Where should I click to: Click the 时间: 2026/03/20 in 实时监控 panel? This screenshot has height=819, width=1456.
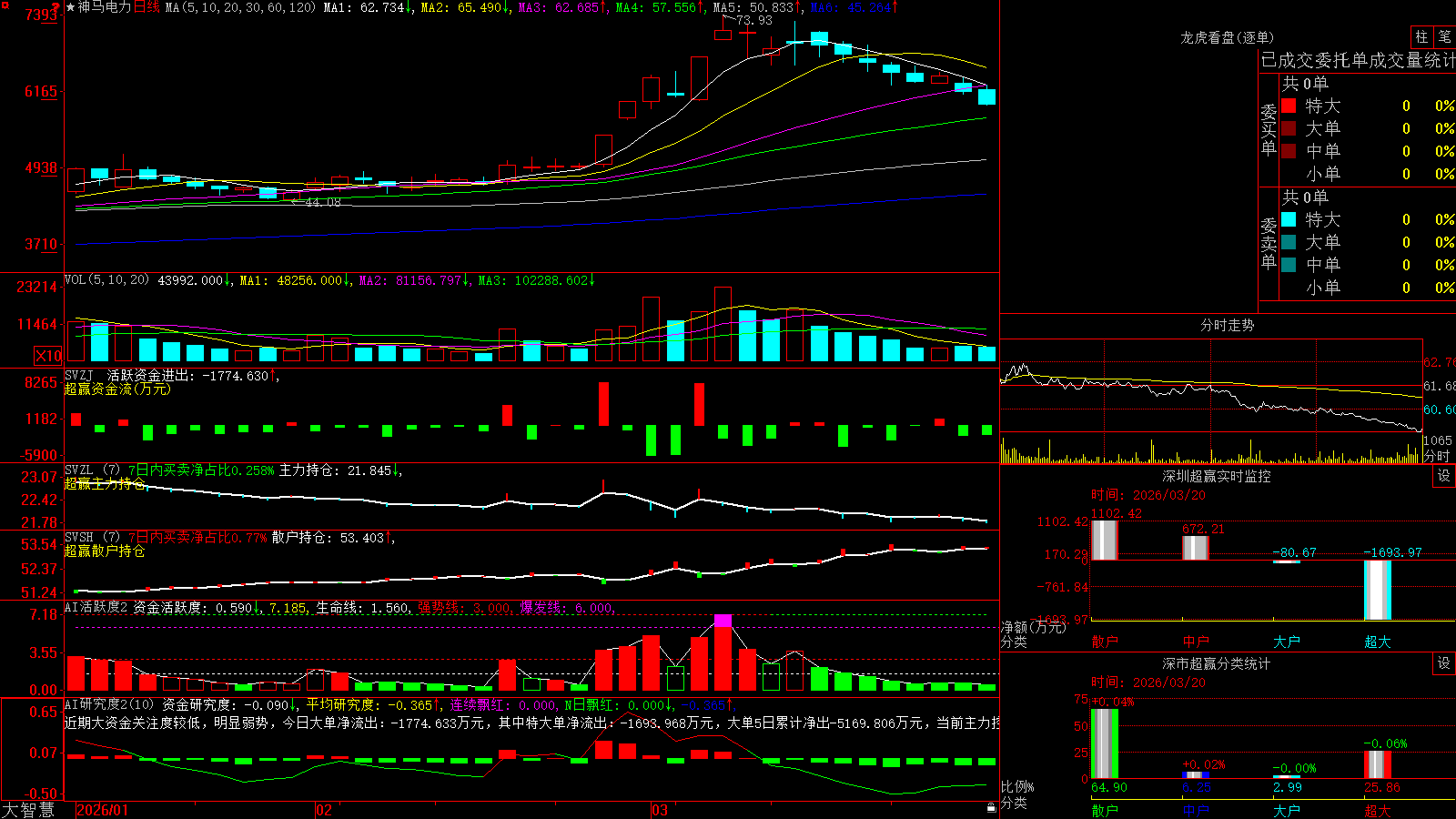[1148, 495]
